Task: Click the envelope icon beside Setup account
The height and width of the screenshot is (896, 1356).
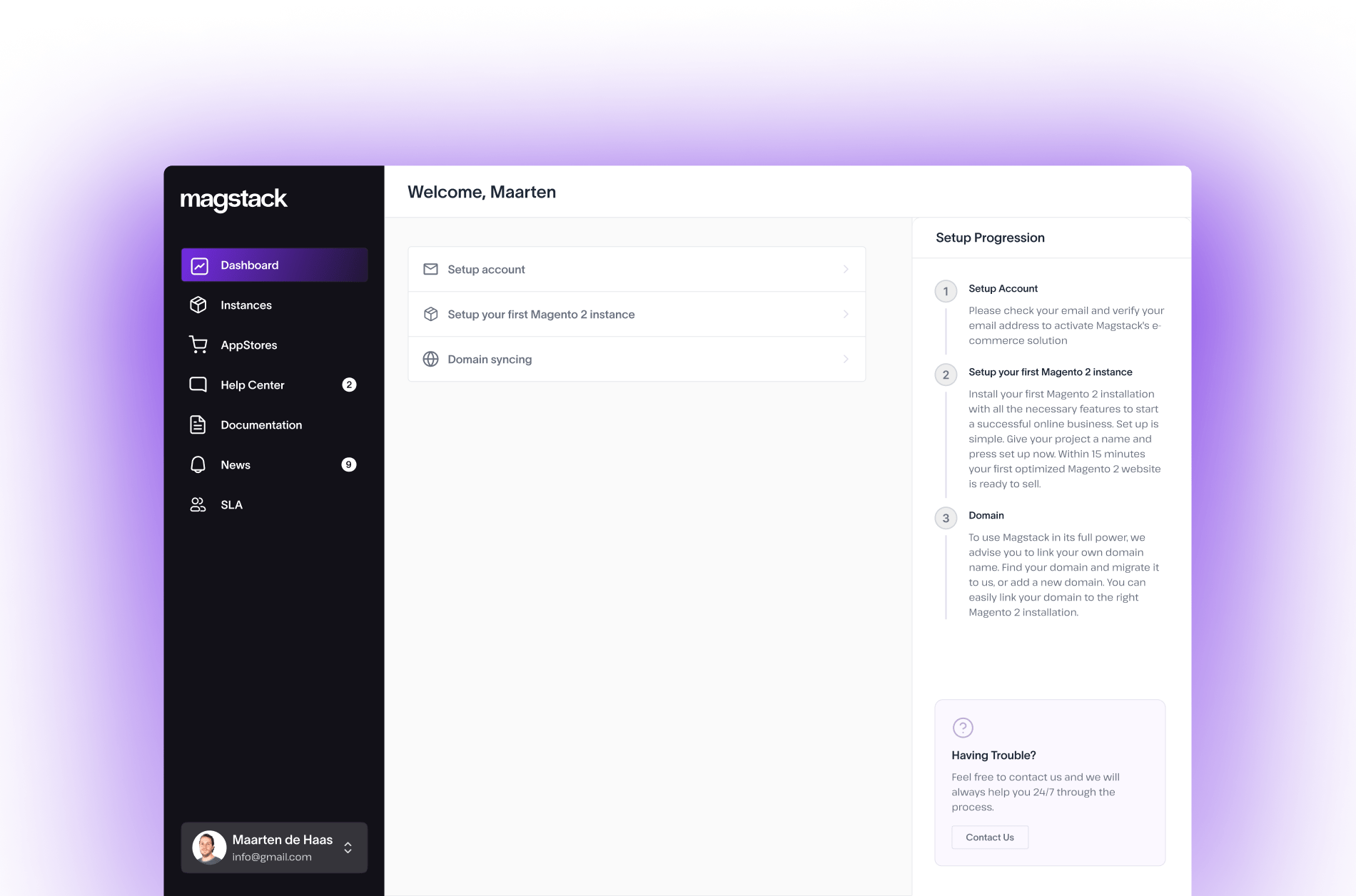Action: pos(430,269)
